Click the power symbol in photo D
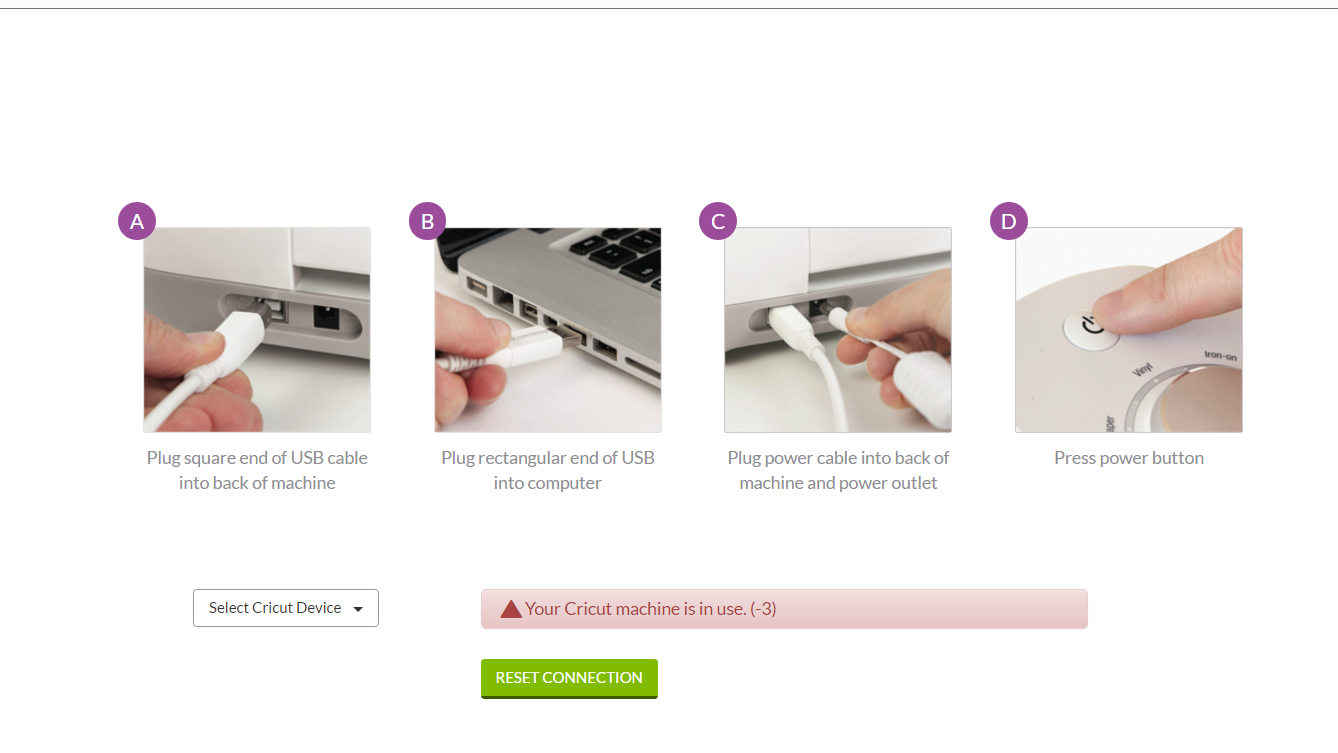Viewport: 1338px width, 753px height. [x=1092, y=327]
